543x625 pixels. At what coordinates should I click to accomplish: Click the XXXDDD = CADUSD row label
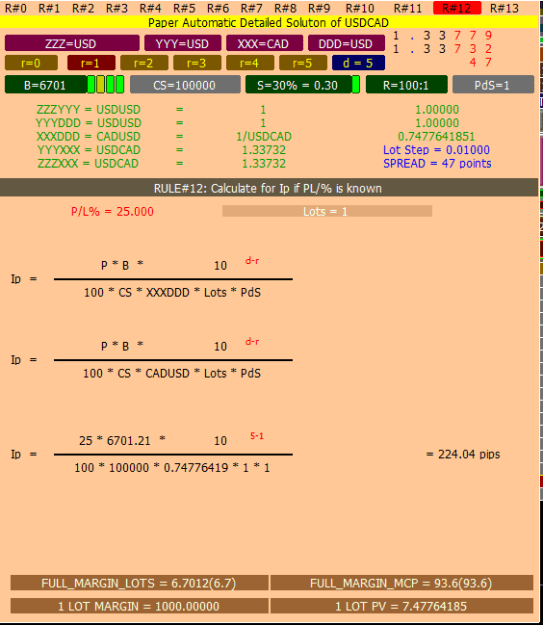[89, 136]
